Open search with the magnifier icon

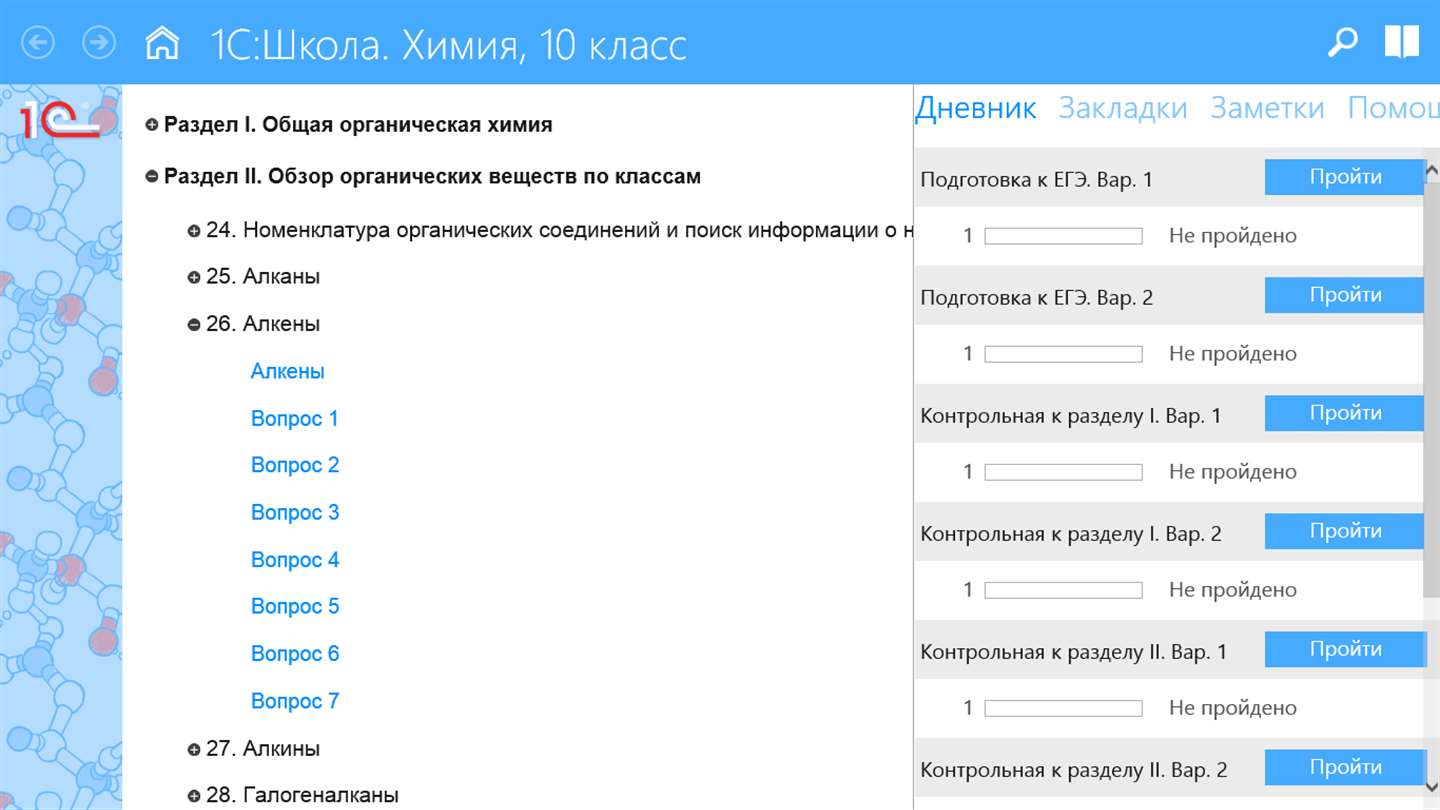1342,42
